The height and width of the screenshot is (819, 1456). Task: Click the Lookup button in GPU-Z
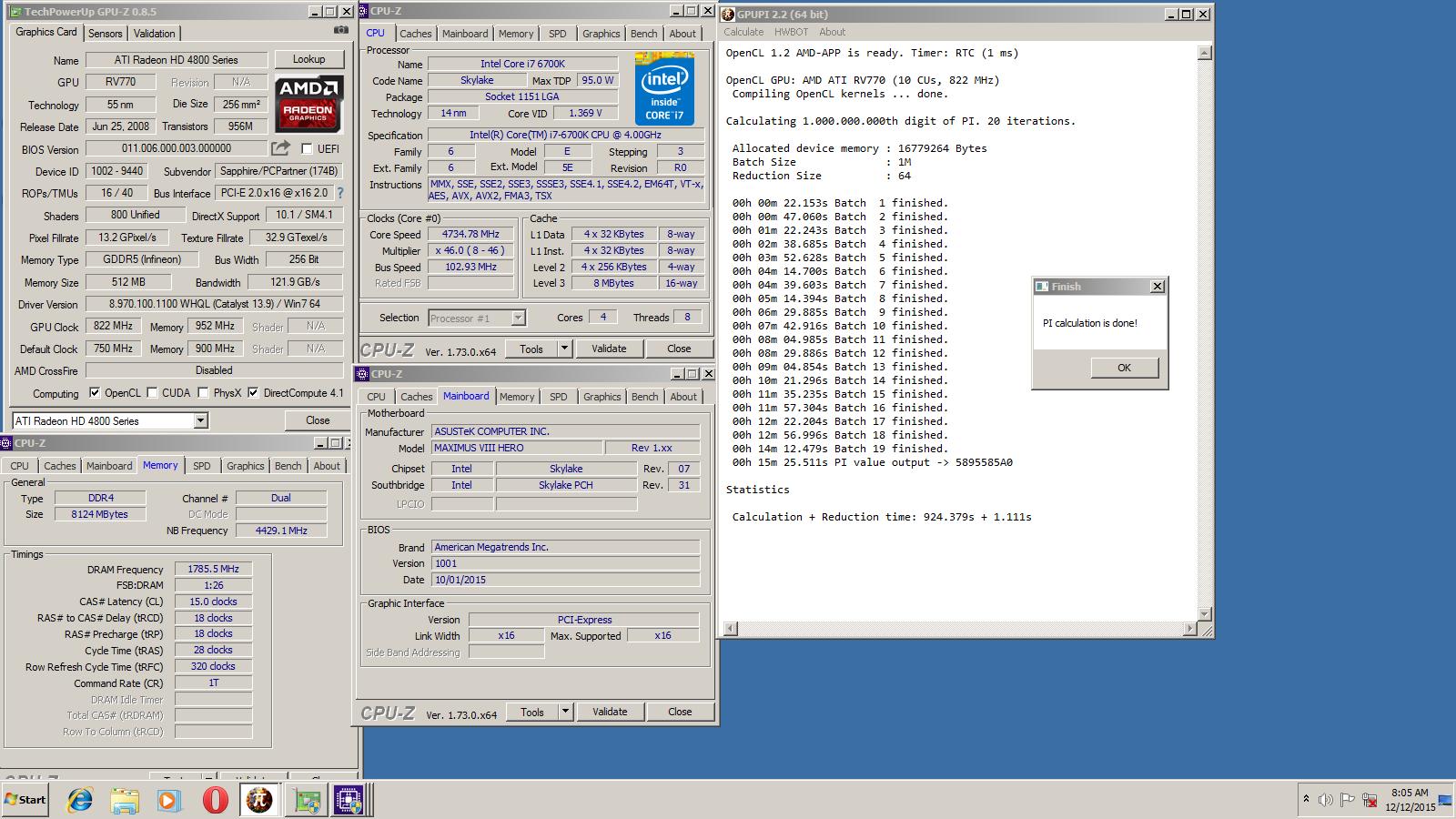pyautogui.click(x=308, y=59)
